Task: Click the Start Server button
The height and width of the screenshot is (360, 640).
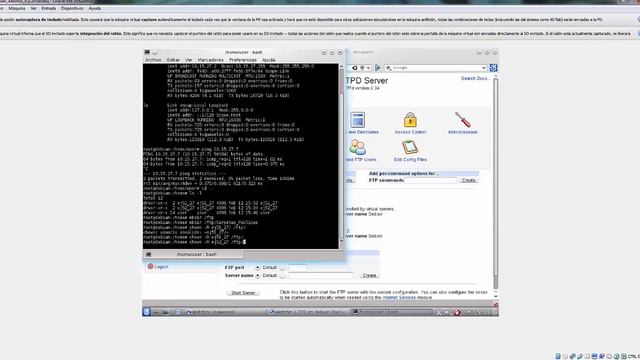Action: (243, 293)
